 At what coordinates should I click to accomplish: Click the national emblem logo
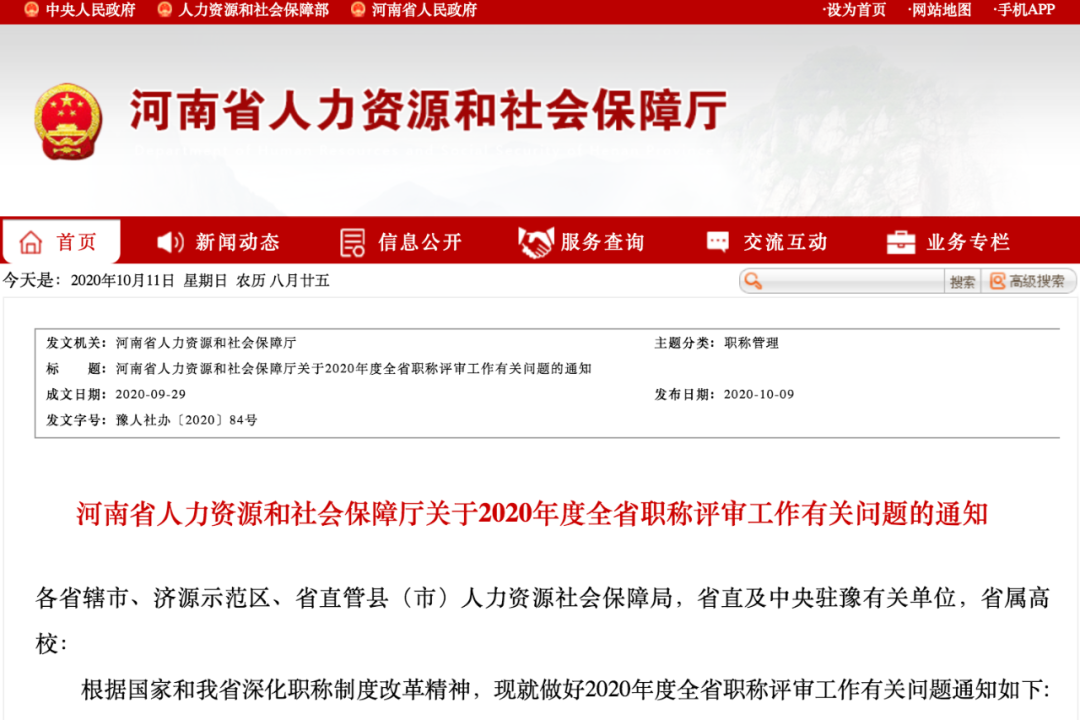pyautogui.click(x=68, y=121)
